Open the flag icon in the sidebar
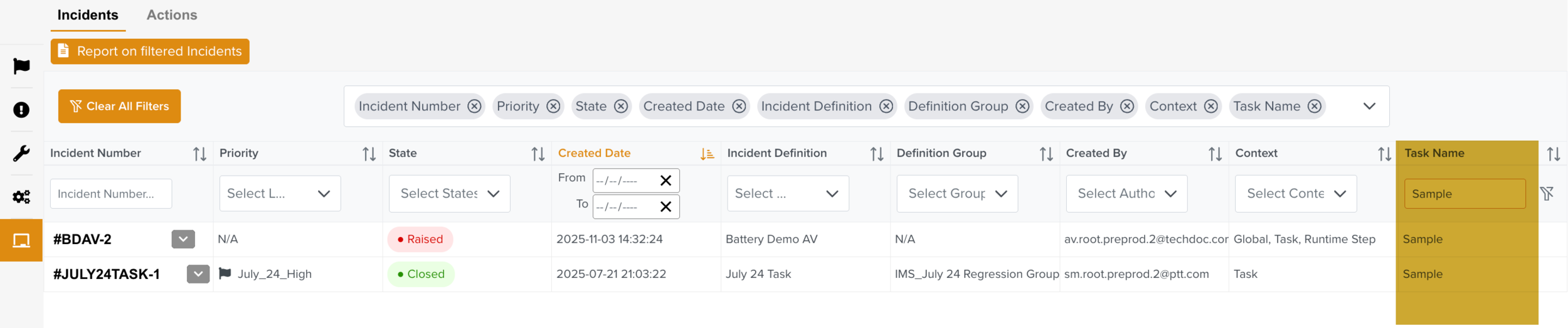The height and width of the screenshot is (328, 1568). [21, 66]
